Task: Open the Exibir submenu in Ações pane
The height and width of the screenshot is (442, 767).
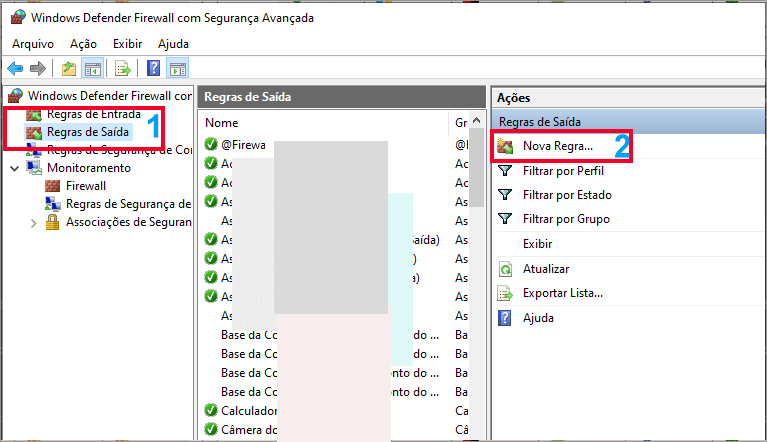Action: coord(537,243)
